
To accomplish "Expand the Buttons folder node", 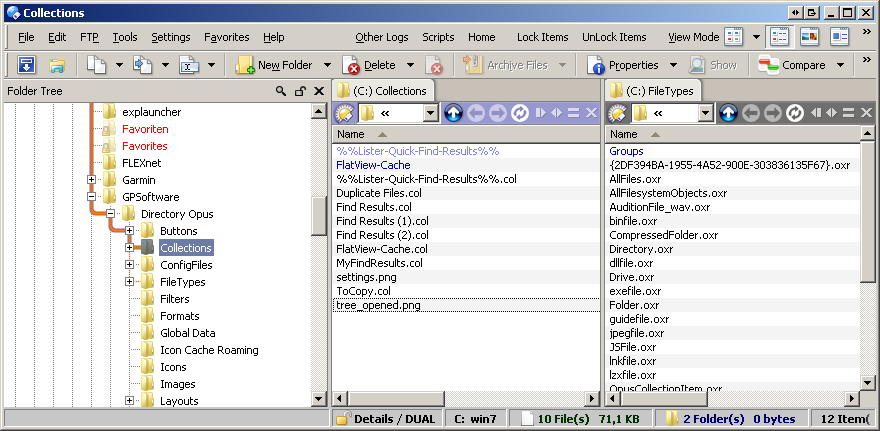I will 129,231.
